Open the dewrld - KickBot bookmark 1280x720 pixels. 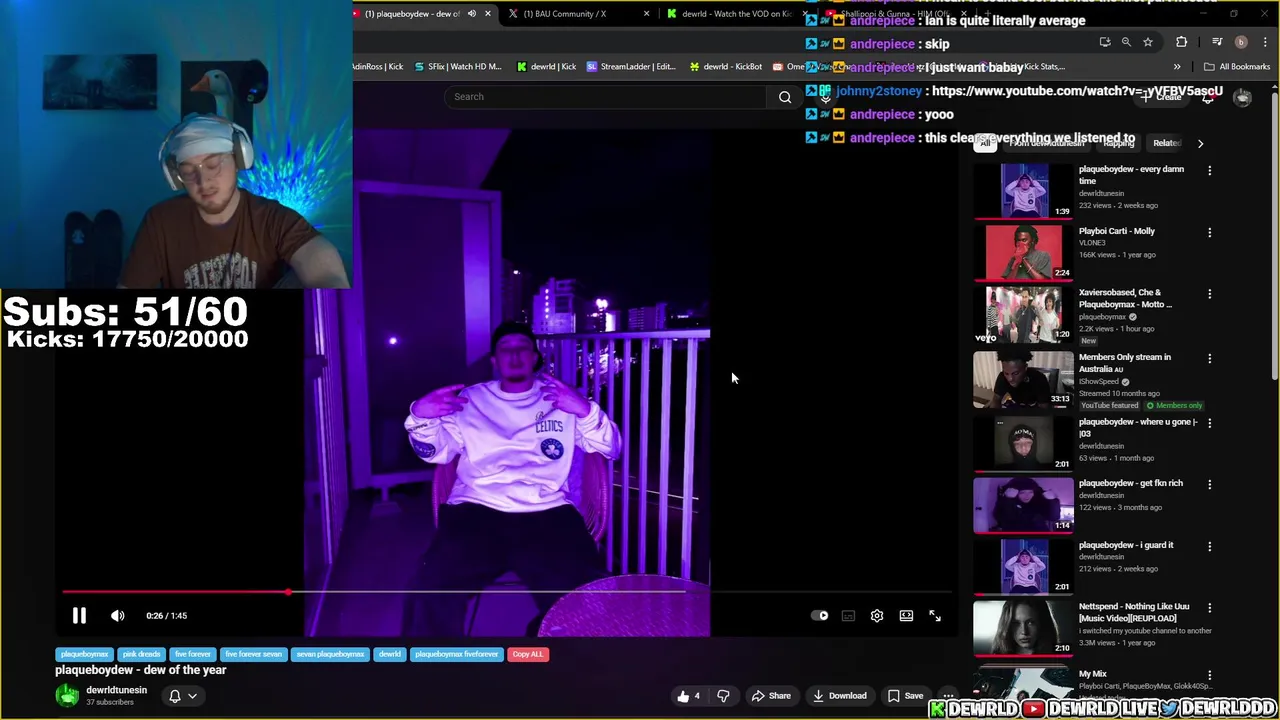(x=725, y=67)
